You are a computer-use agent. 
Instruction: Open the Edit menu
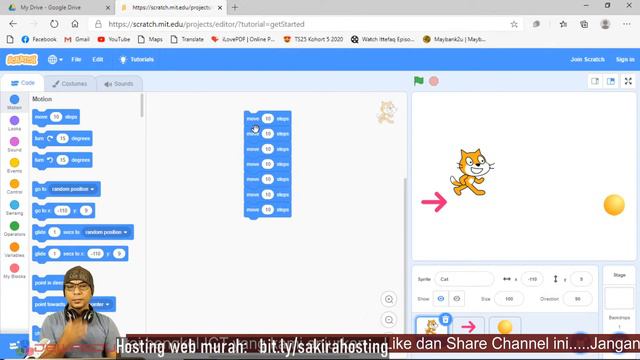pyautogui.click(x=98, y=60)
